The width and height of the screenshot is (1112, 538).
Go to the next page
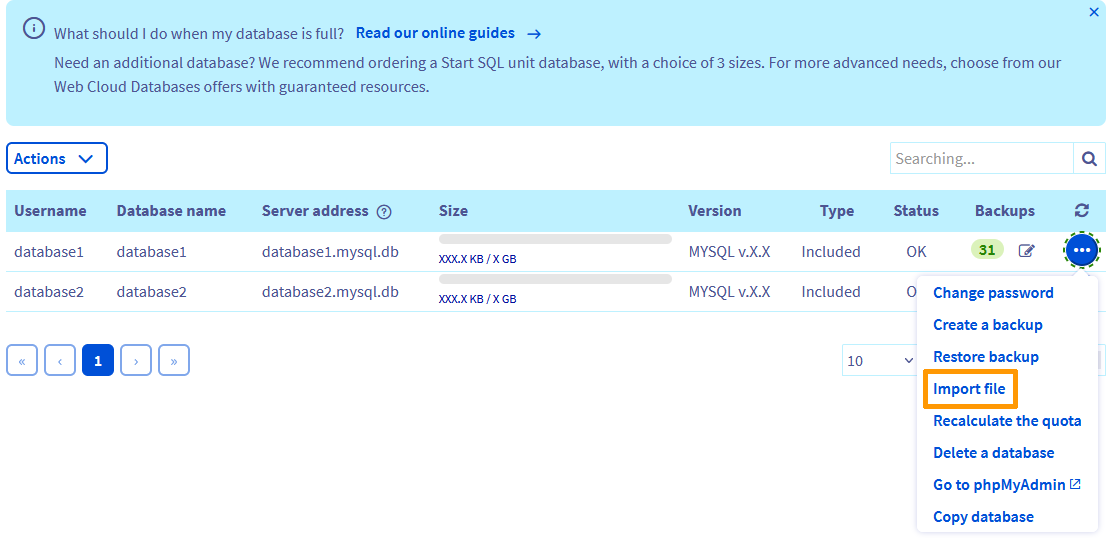coord(136,361)
